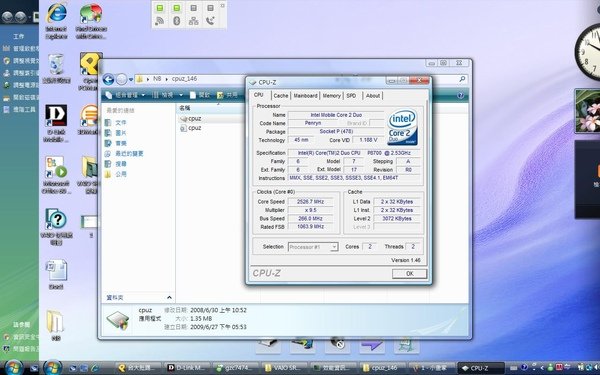Open the Selection Processor #1 dropdown
Viewport: 600px width, 375px height.
(x=313, y=247)
